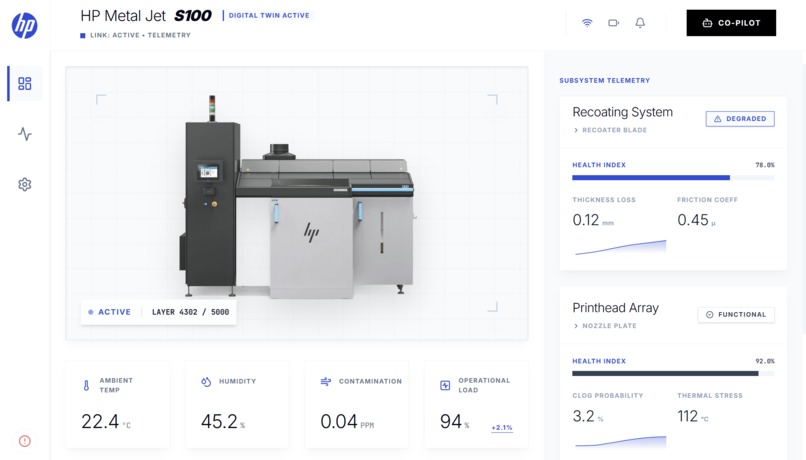Click the 94 % operational load value

tap(454, 421)
